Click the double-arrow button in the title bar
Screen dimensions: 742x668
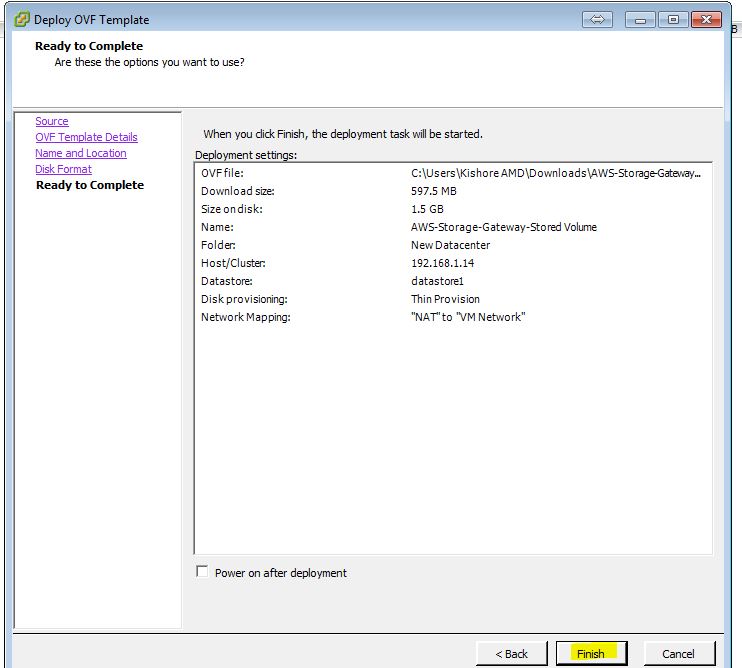tap(595, 19)
